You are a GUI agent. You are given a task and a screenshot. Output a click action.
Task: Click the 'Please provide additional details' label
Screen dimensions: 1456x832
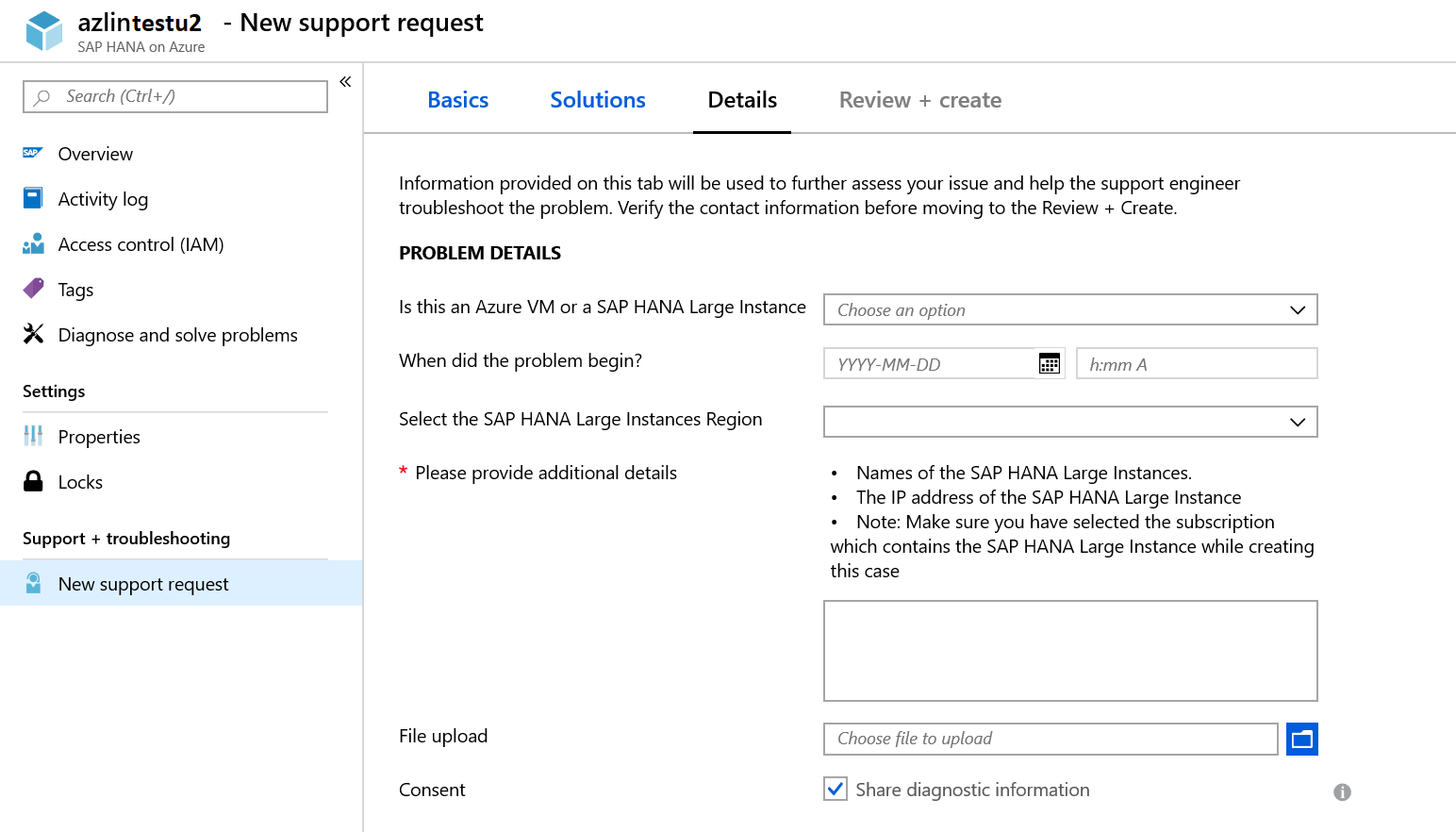pos(546,473)
